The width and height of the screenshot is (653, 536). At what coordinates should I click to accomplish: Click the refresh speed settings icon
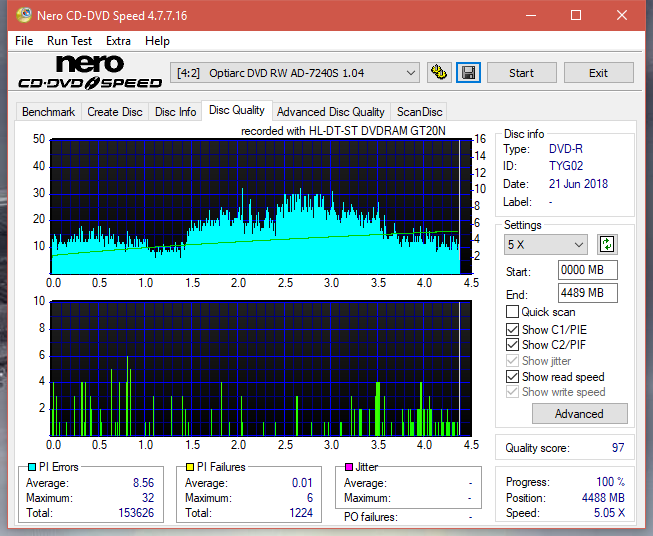(607, 244)
